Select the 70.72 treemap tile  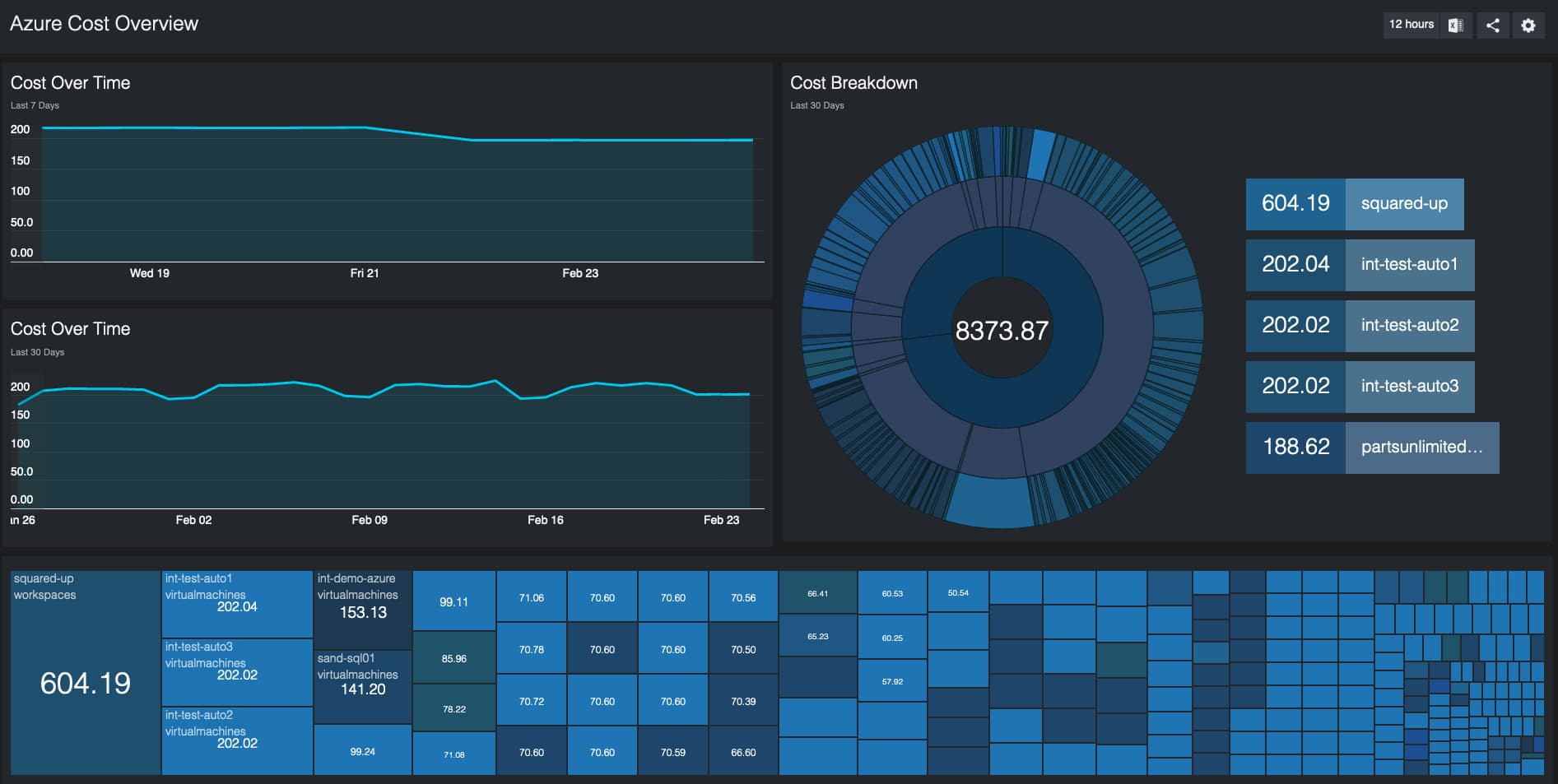point(532,701)
